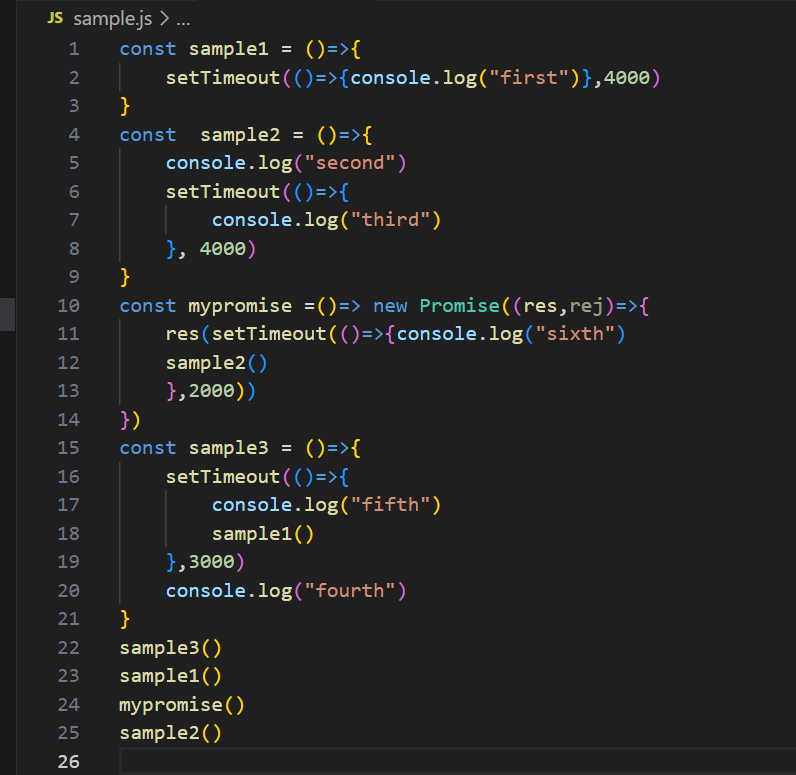The width and height of the screenshot is (796, 775).
Task: Expand the breadcrumb ellipsis symbol path
Action: [183, 20]
